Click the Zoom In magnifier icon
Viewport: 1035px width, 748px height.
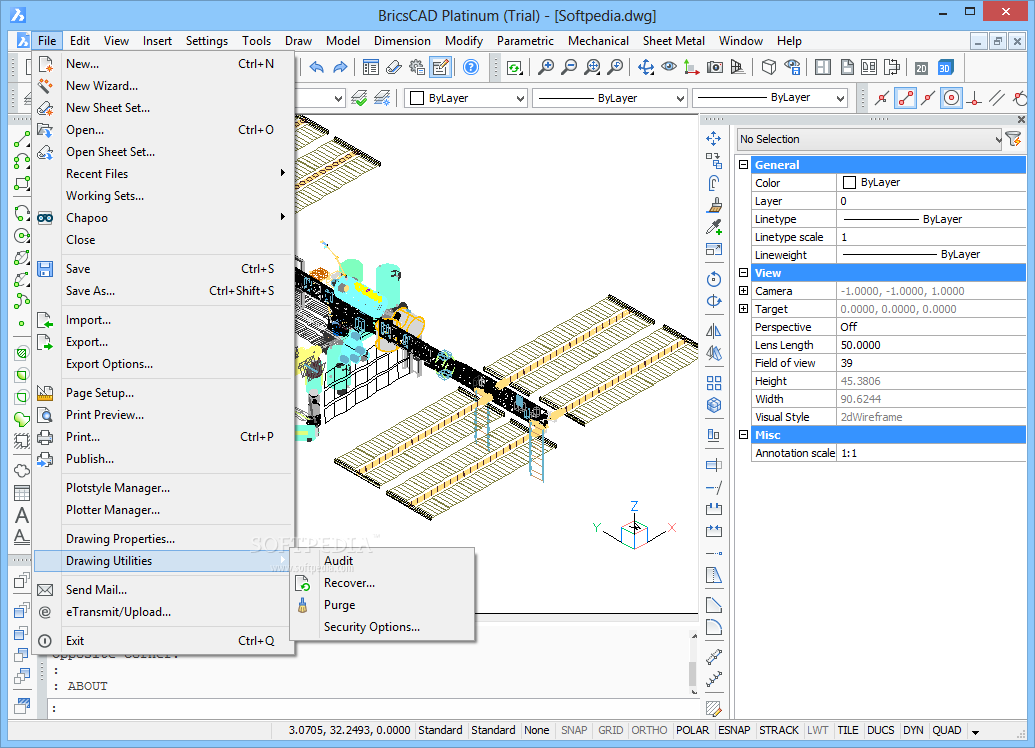pos(545,67)
